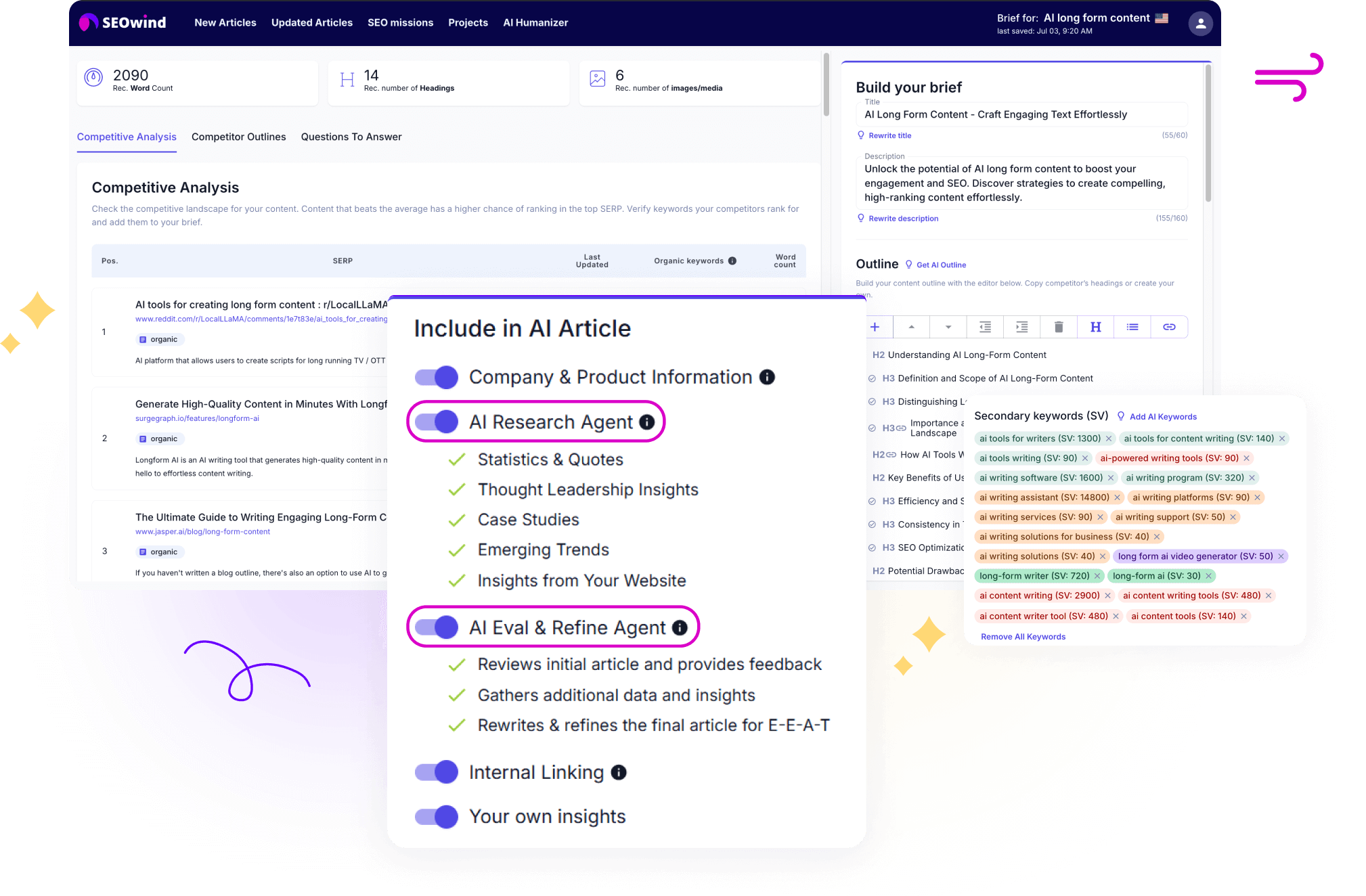Click info icon beside Company & Product Information
The width and height of the screenshot is (1366, 896).
click(767, 377)
